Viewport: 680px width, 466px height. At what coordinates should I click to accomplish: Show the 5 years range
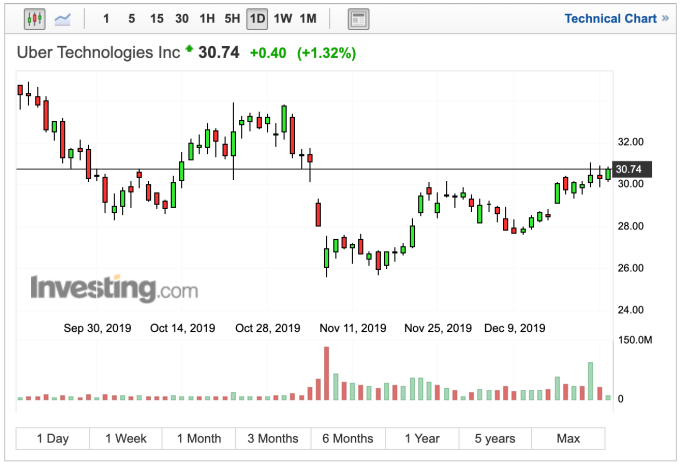tap(495, 439)
